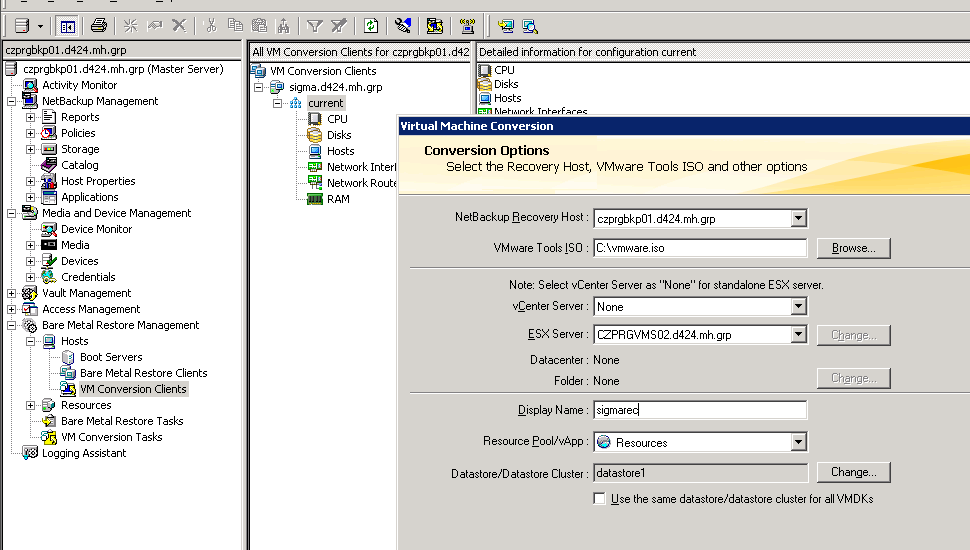Image resolution: width=970 pixels, height=550 pixels.
Task: Click the Credentials tree icon
Action: point(49,277)
